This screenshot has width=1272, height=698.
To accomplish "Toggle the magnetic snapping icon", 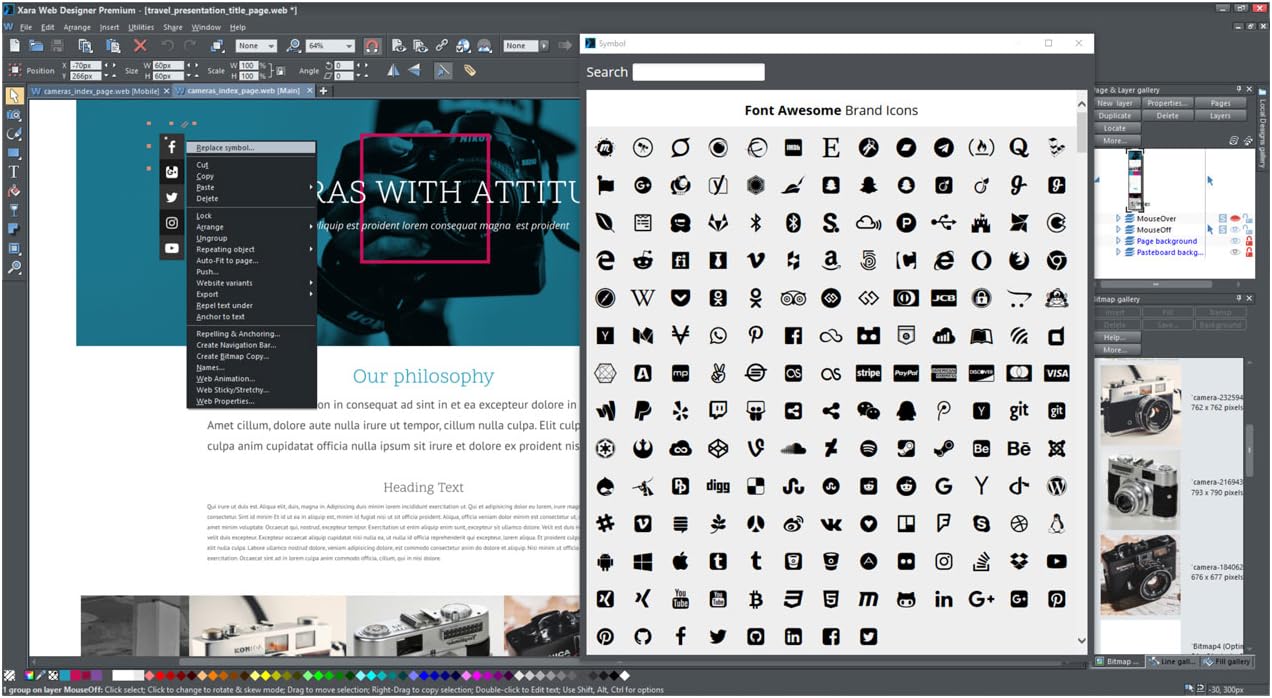I will tap(372, 46).
